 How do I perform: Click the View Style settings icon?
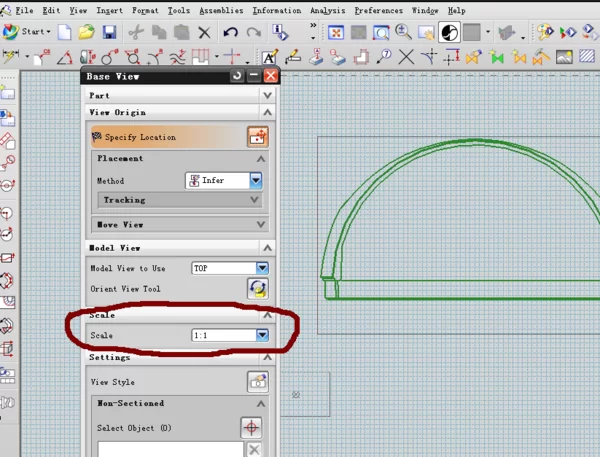pos(258,382)
